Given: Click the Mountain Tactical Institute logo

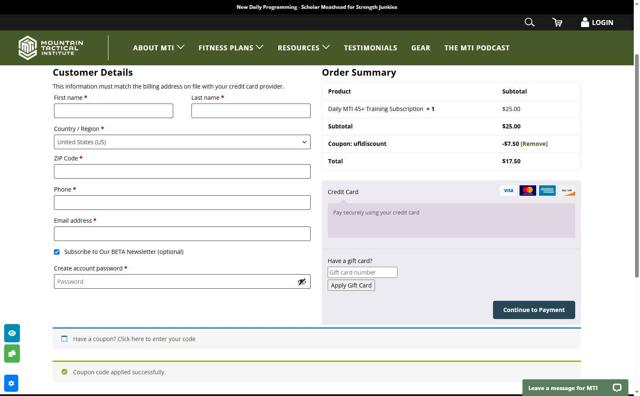Looking at the screenshot, I should 51,48.
